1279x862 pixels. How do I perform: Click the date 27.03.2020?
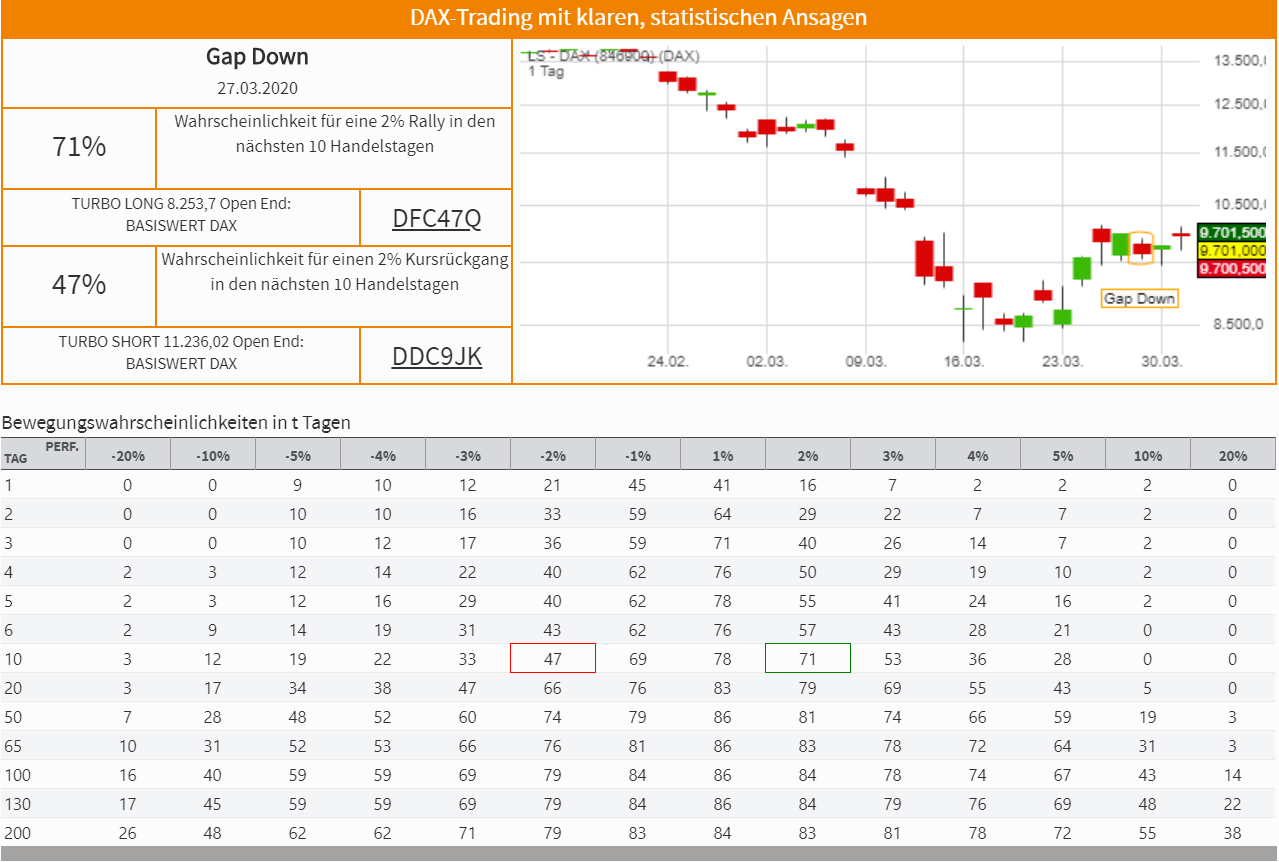coord(257,88)
